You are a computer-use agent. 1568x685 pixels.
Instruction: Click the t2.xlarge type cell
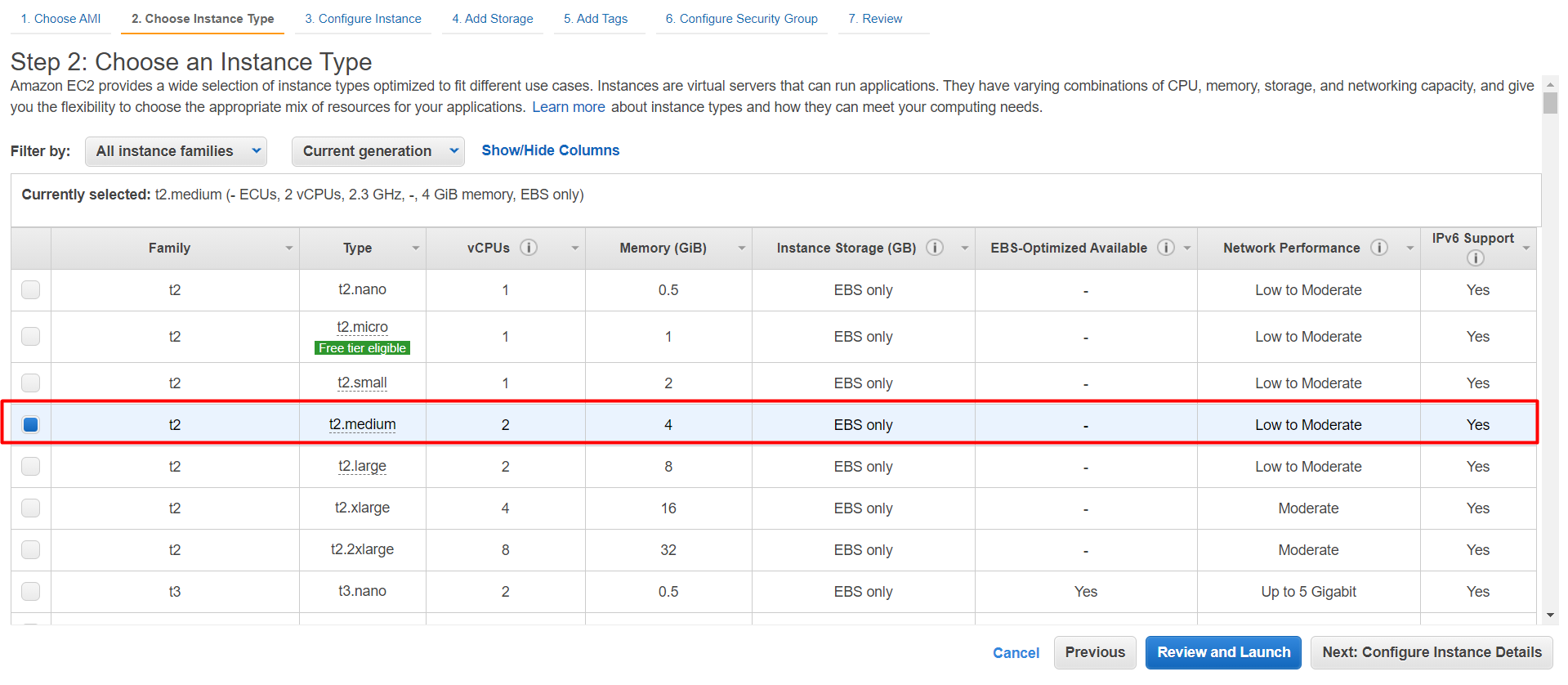(363, 508)
